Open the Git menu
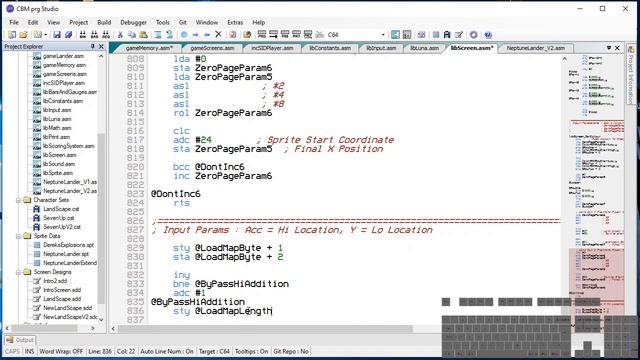The image size is (640, 360). coord(182,22)
